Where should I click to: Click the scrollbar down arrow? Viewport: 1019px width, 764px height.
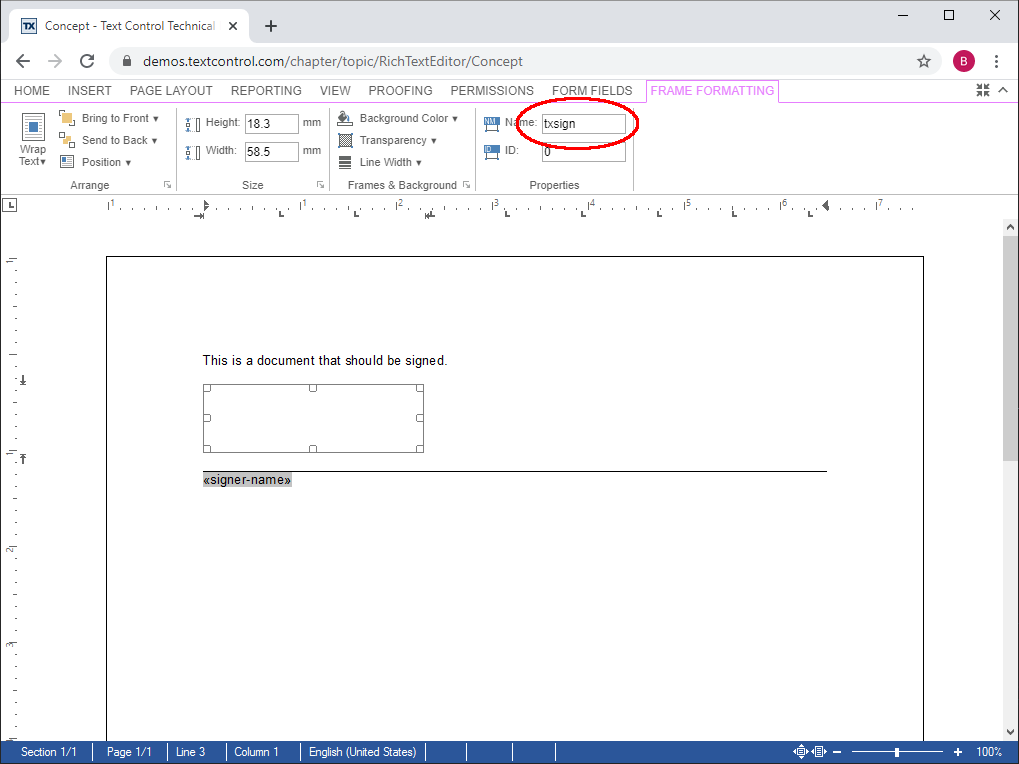click(x=1010, y=732)
